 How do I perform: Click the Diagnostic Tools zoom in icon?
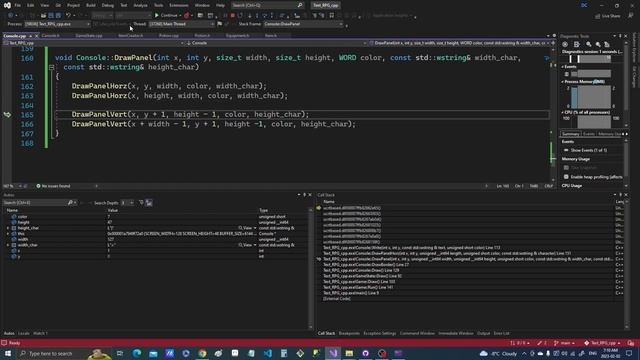pos(589,44)
